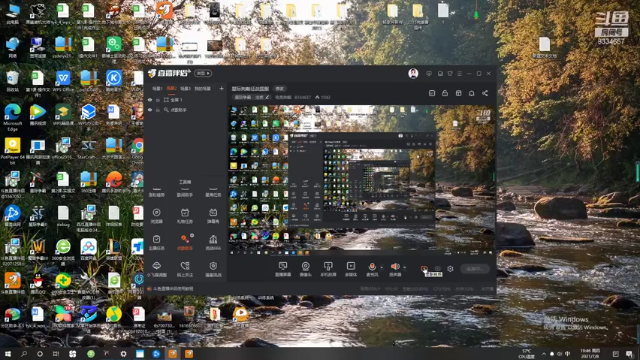Click the share icon near title
This screenshot has width=640, height=360.
click(x=485, y=93)
